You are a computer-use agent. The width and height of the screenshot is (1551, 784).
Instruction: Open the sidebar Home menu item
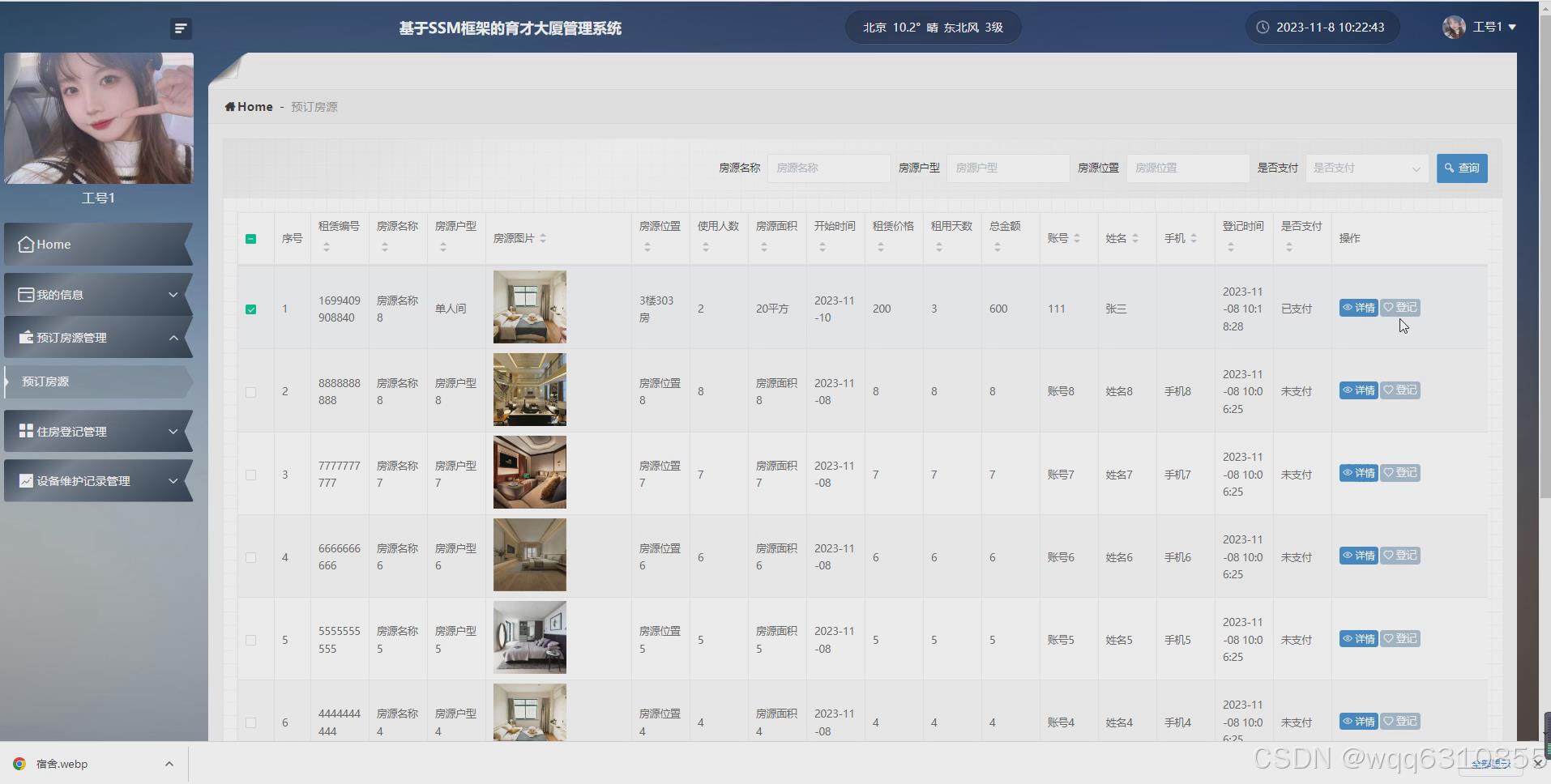click(98, 244)
